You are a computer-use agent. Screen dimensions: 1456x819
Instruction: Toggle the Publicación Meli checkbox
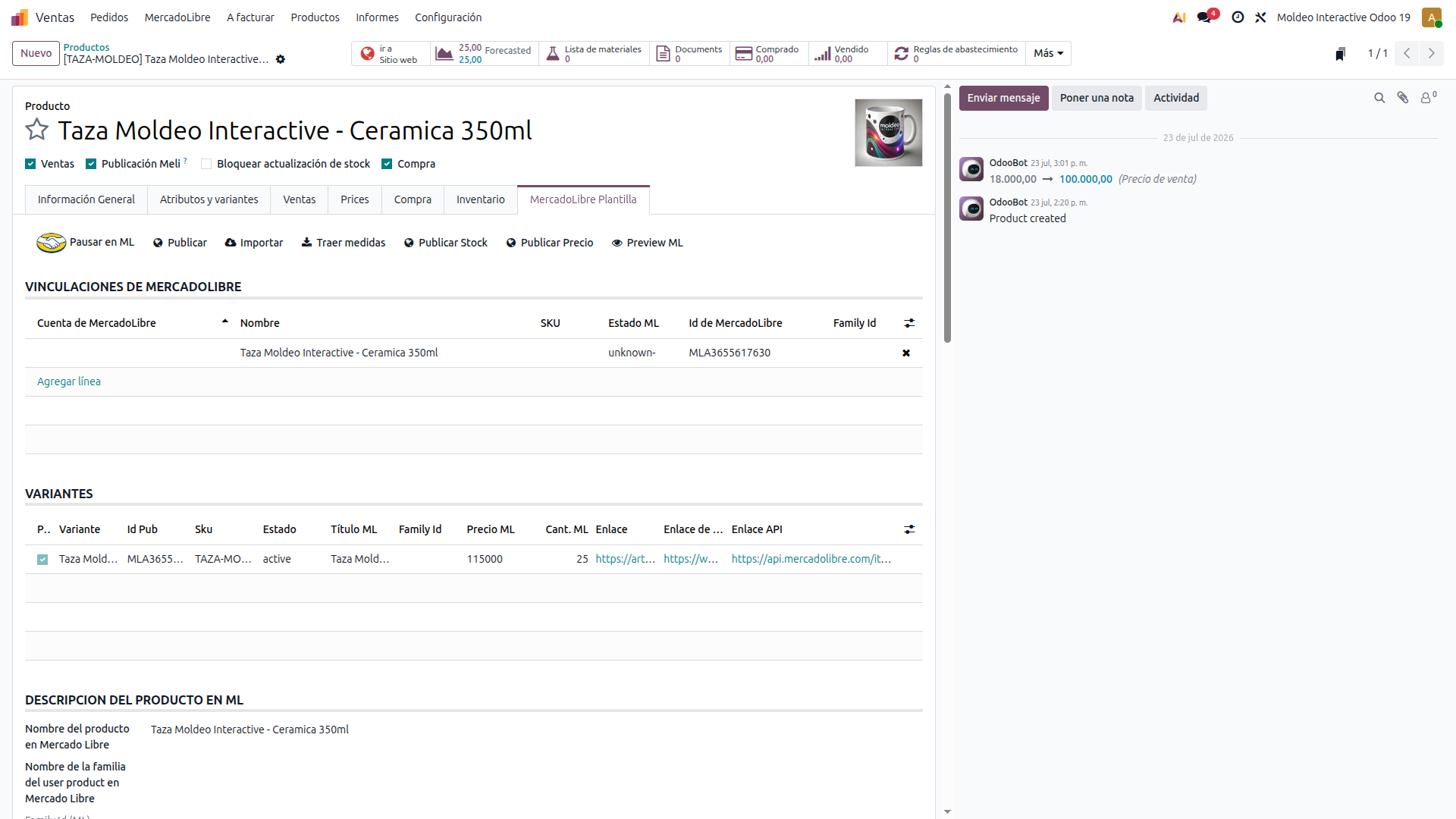click(91, 164)
